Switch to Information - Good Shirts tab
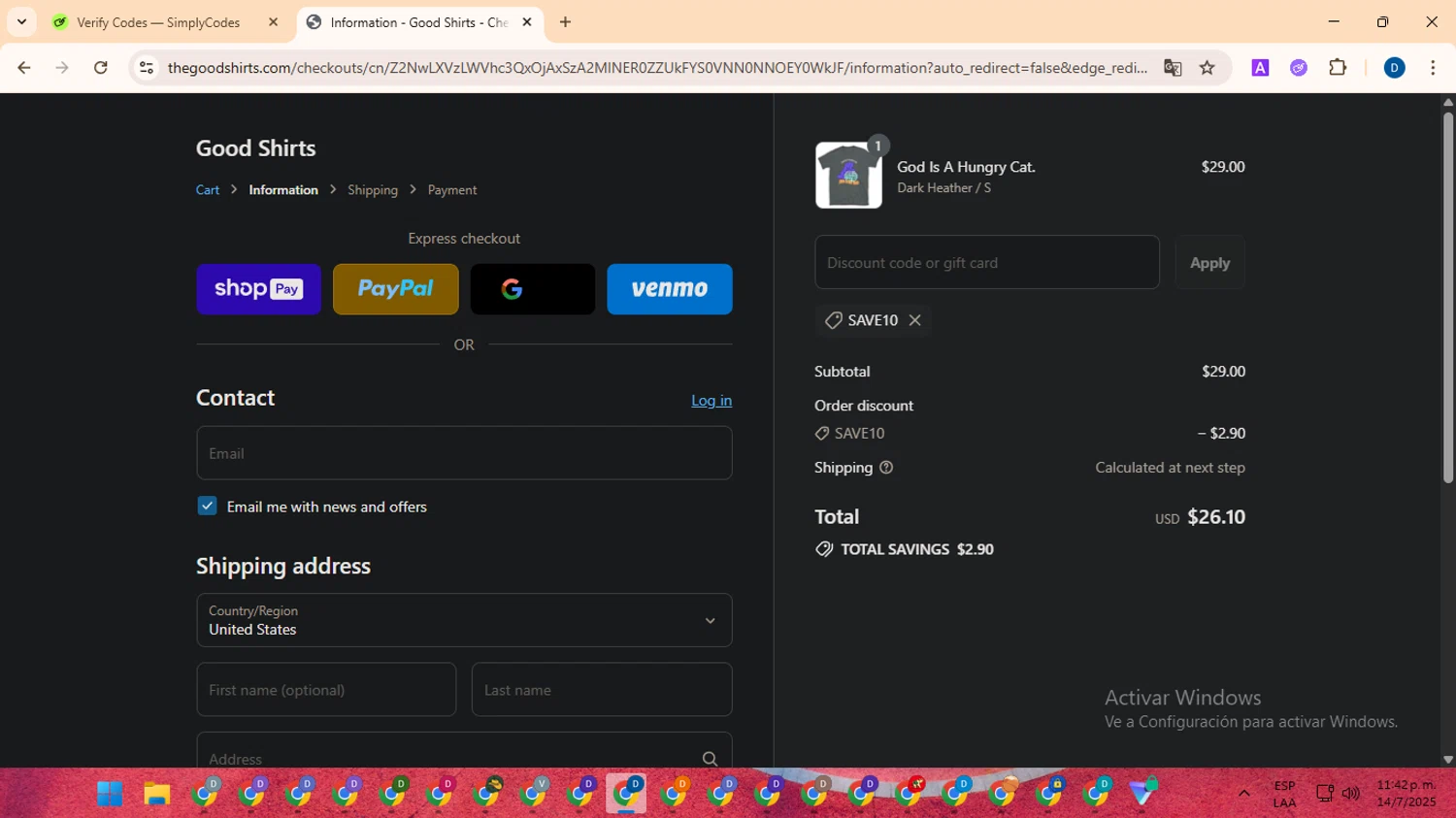1456x818 pixels. click(x=419, y=22)
